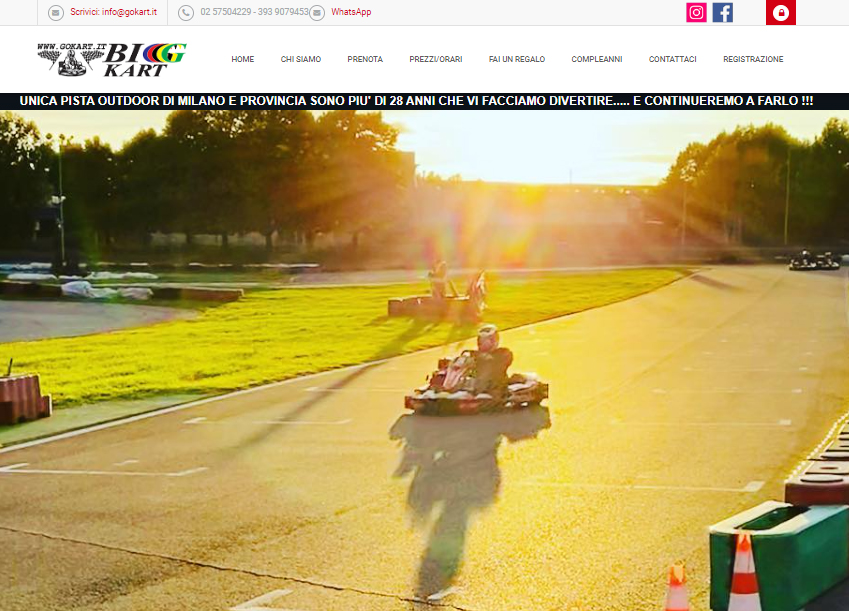Image resolution: width=849 pixels, height=611 pixels.
Task: Click the phone icon beside the numbers
Action: (x=186, y=12)
